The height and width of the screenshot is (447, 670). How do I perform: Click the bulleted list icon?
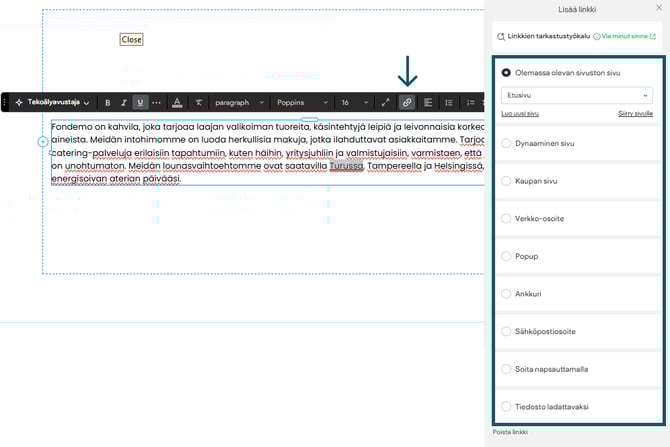click(449, 102)
